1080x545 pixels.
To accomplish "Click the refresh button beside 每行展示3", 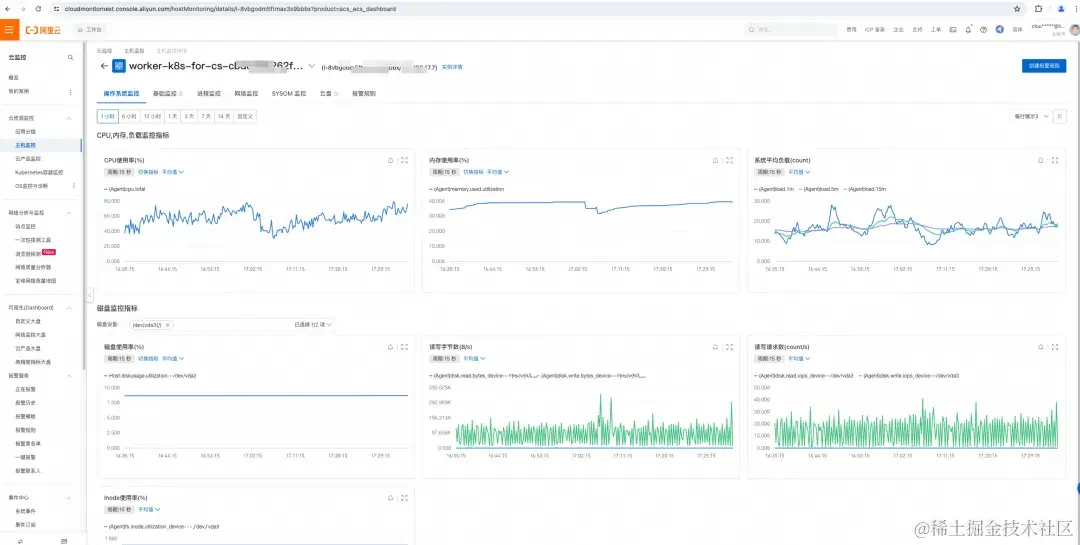I will [x=1060, y=116].
